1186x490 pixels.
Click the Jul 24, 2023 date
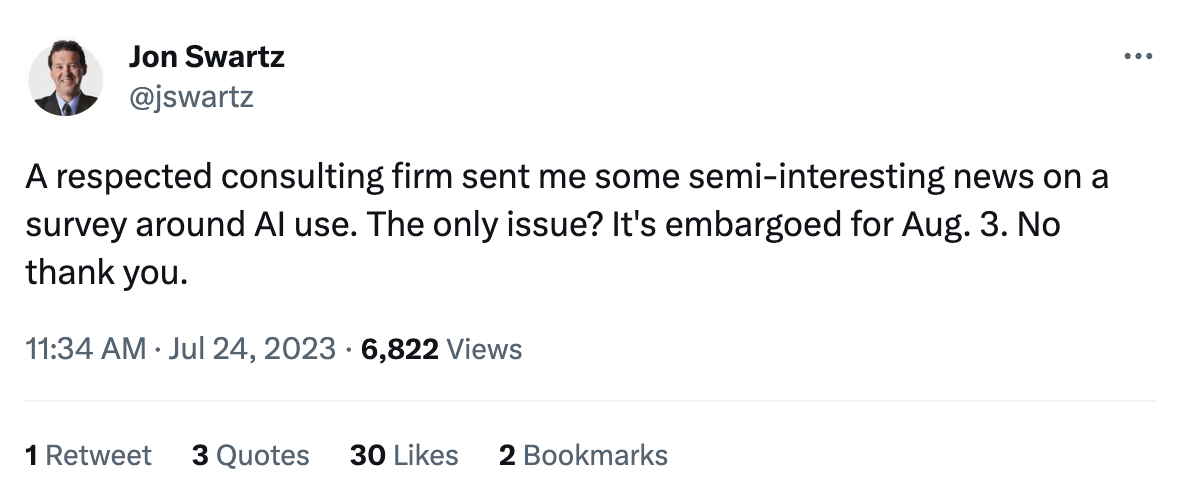point(255,349)
